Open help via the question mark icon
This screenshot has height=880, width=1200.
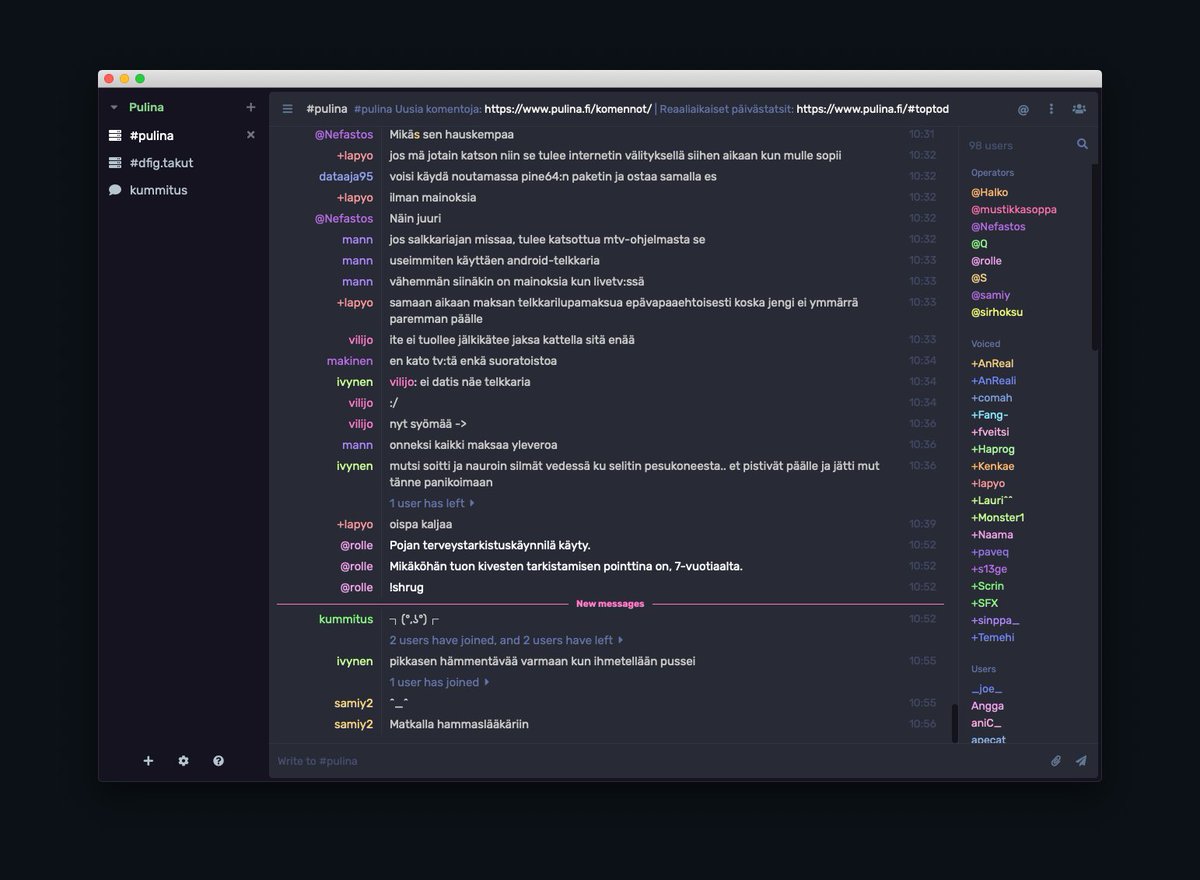pyautogui.click(x=218, y=761)
